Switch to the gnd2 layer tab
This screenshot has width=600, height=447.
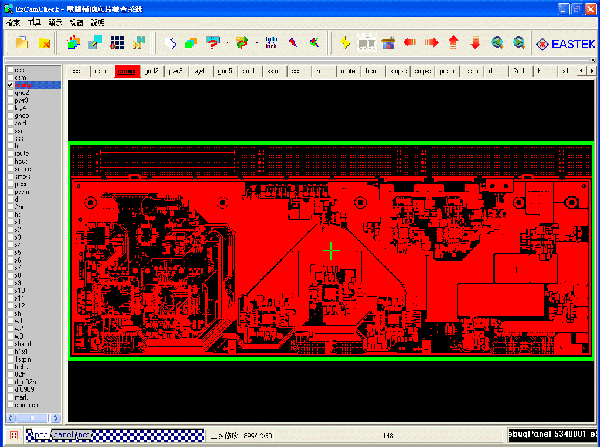click(152, 71)
